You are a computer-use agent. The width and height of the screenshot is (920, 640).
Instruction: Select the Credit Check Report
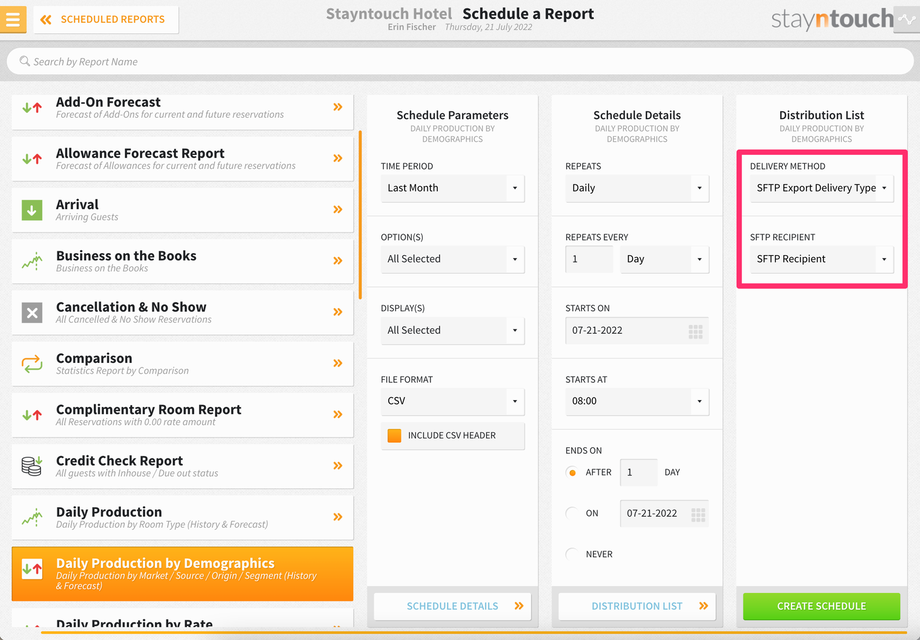point(182,466)
